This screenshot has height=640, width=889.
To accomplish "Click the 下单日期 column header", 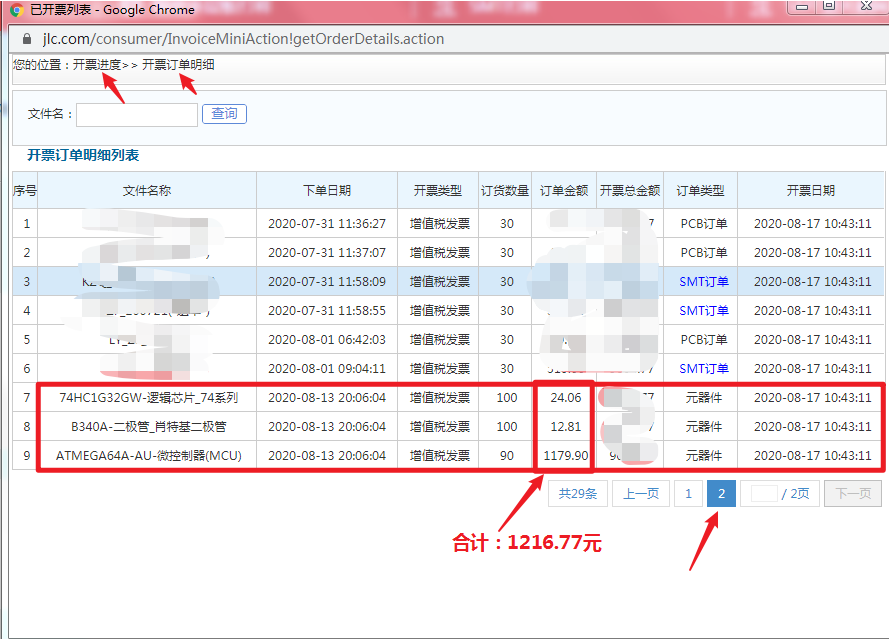I will pyautogui.click(x=327, y=191).
